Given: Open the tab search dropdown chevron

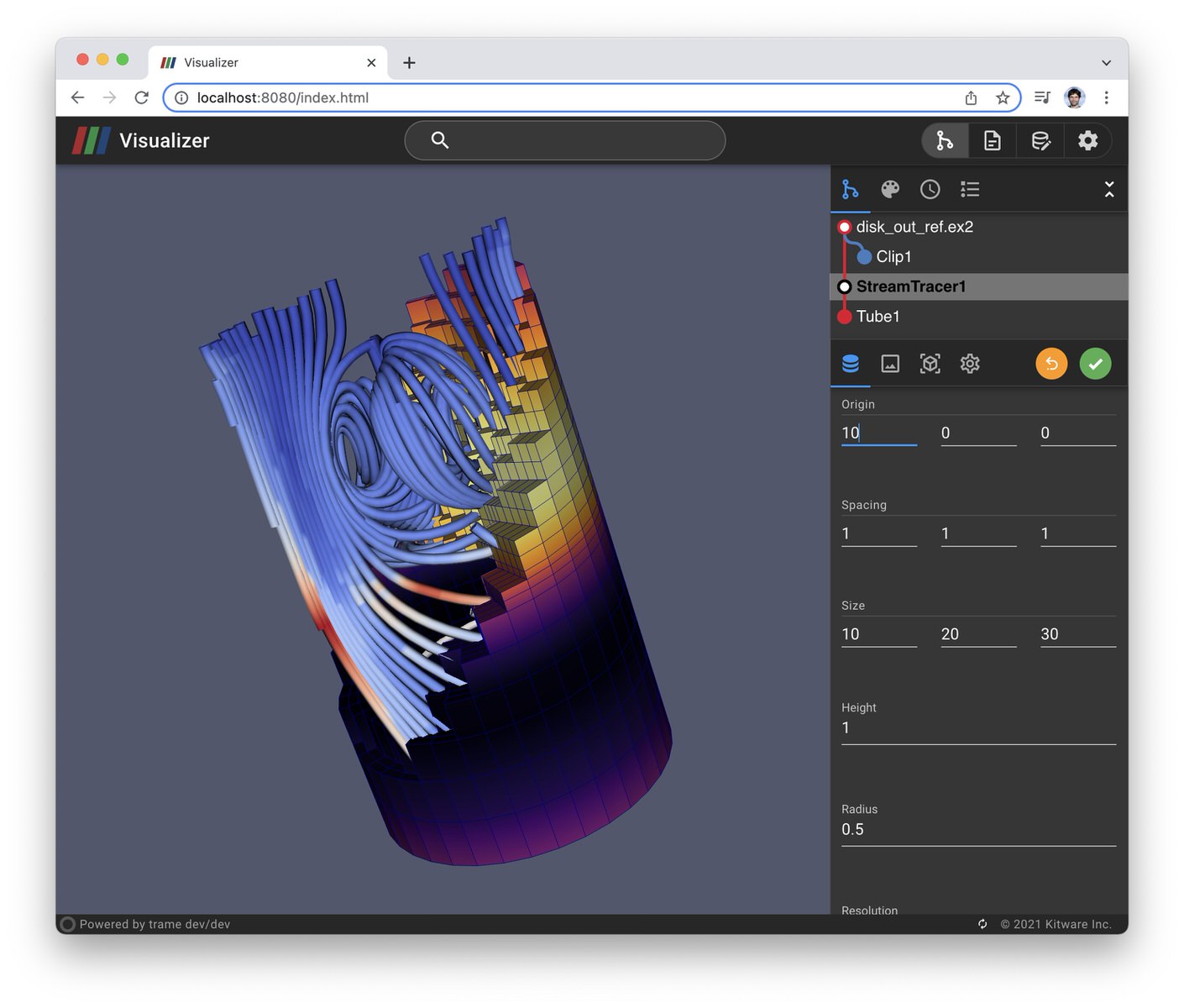Looking at the screenshot, I should (1107, 62).
